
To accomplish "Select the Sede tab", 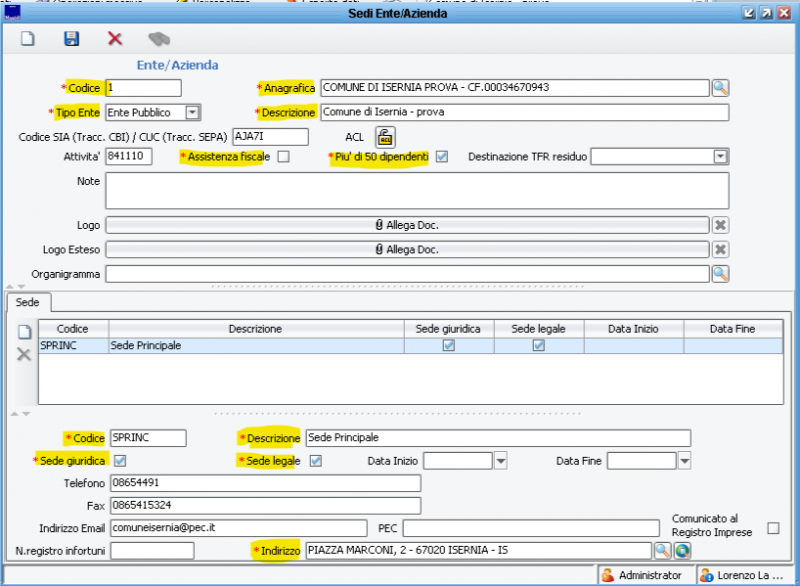I will pyautogui.click(x=27, y=300).
